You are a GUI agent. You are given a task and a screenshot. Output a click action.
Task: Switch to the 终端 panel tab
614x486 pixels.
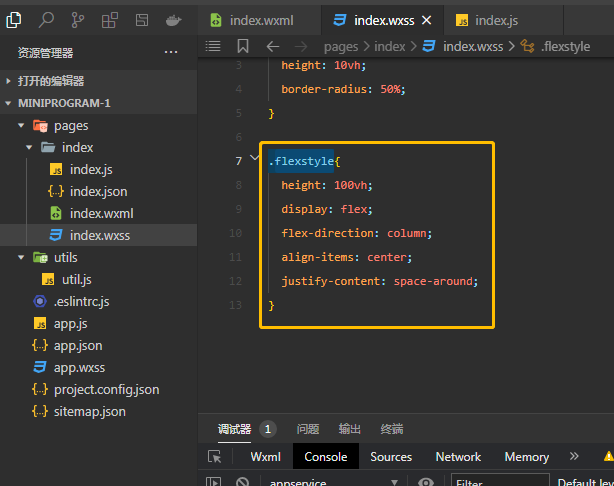pos(392,429)
